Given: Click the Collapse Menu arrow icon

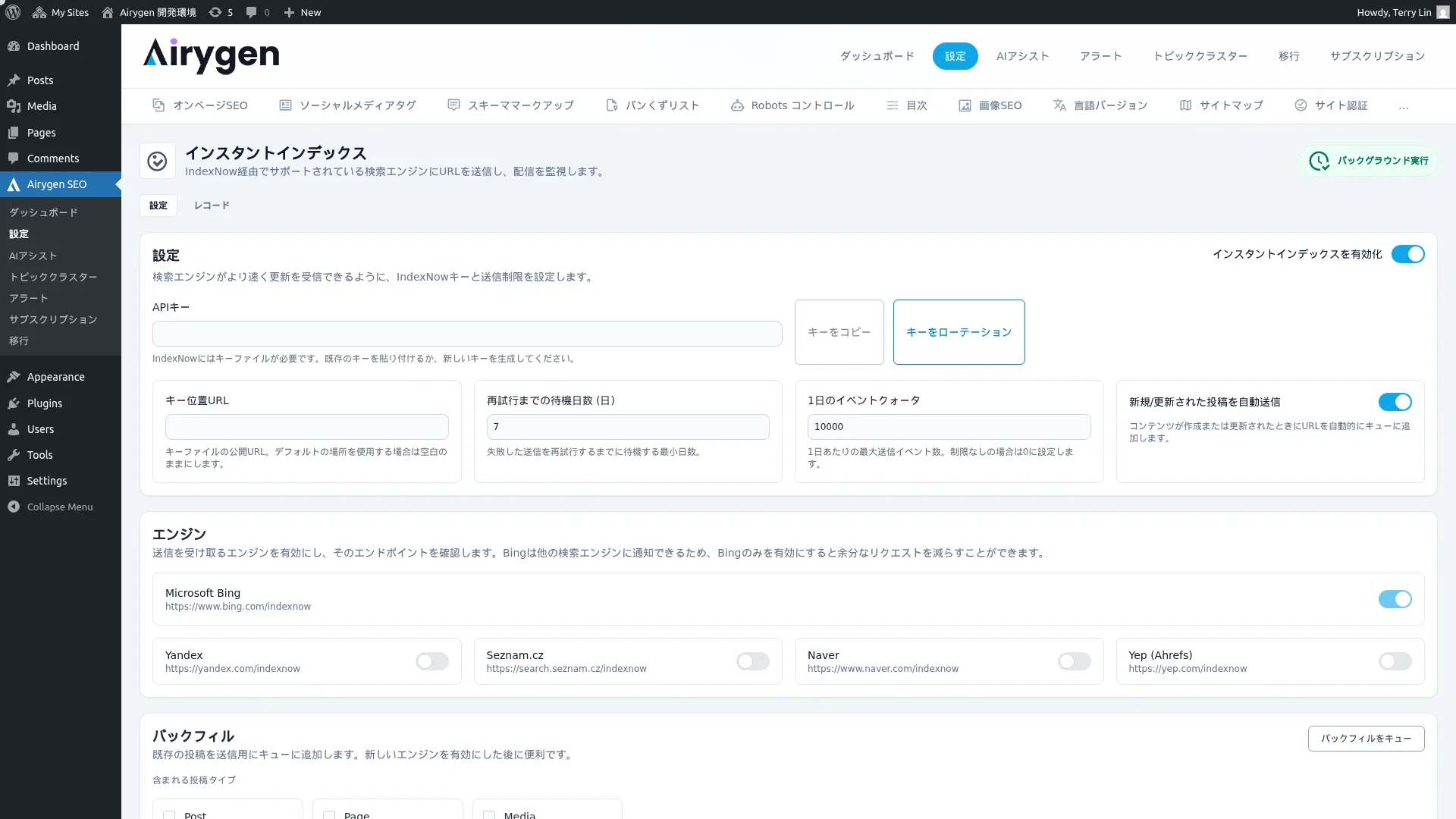Looking at the screenshot, I should pyautogui.click(x=14, y=507).
